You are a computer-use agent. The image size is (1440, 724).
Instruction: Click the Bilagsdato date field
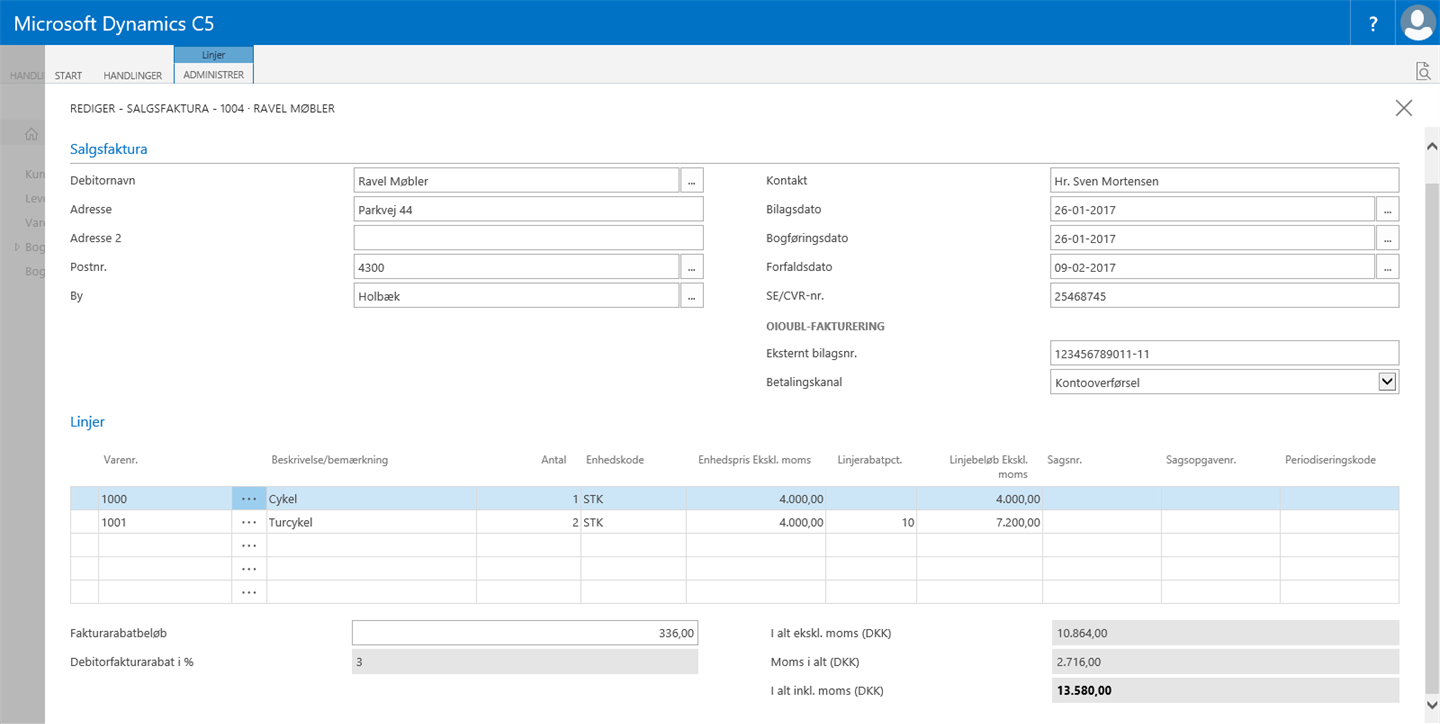click(x=1212, y=210)
